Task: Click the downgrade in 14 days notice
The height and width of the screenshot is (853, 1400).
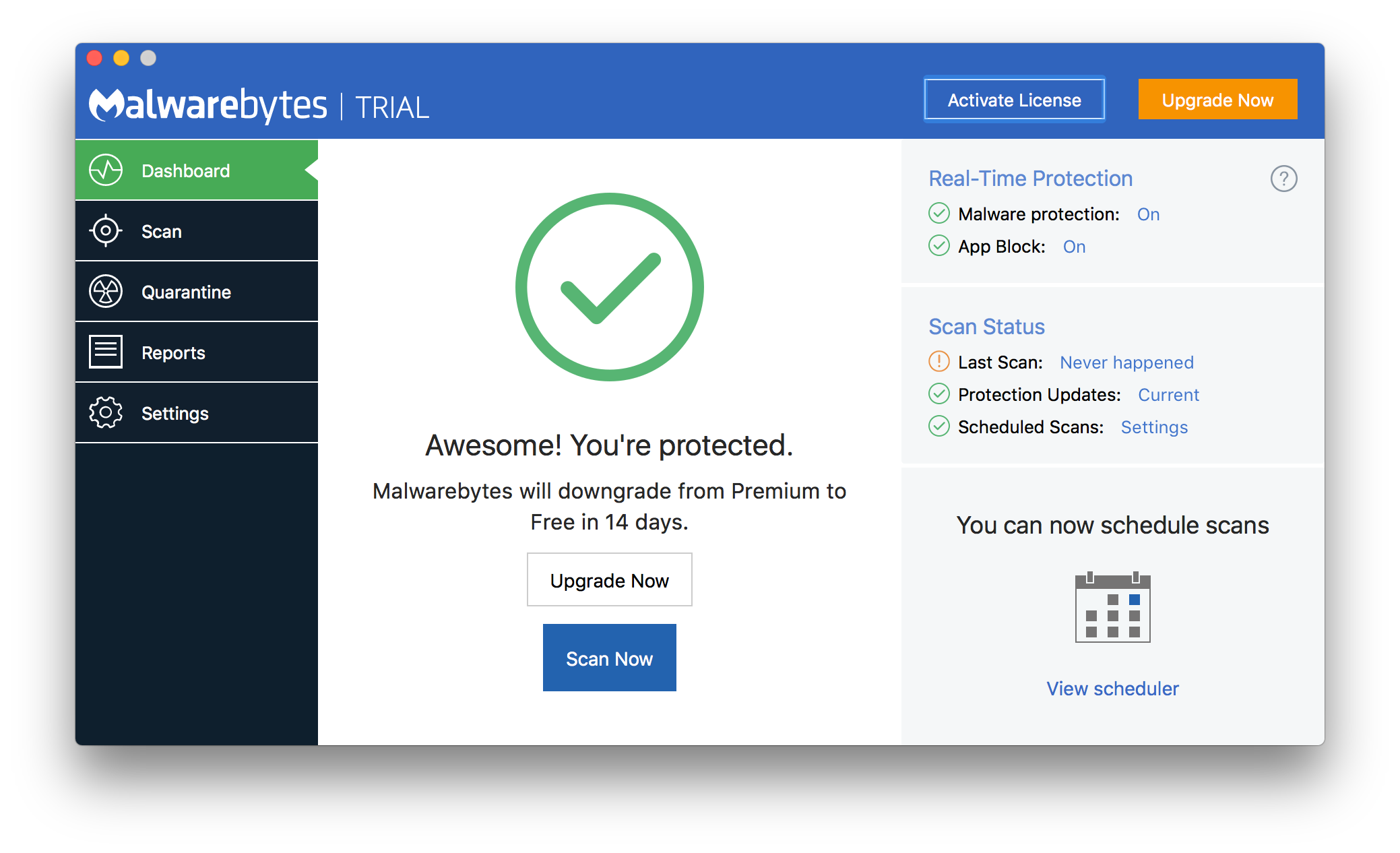Action: [x=609, y=506]
